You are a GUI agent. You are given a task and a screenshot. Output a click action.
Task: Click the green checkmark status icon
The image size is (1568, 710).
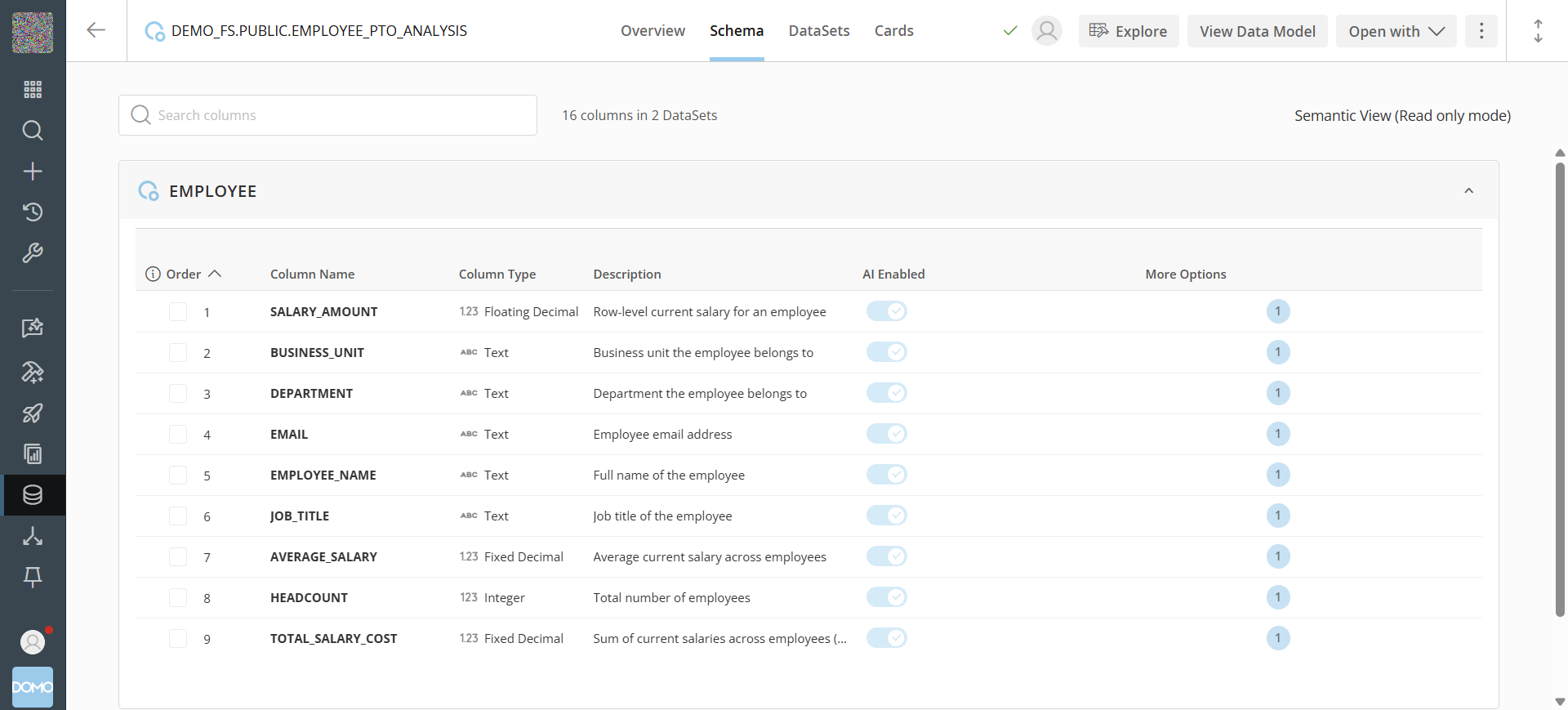1010,31
